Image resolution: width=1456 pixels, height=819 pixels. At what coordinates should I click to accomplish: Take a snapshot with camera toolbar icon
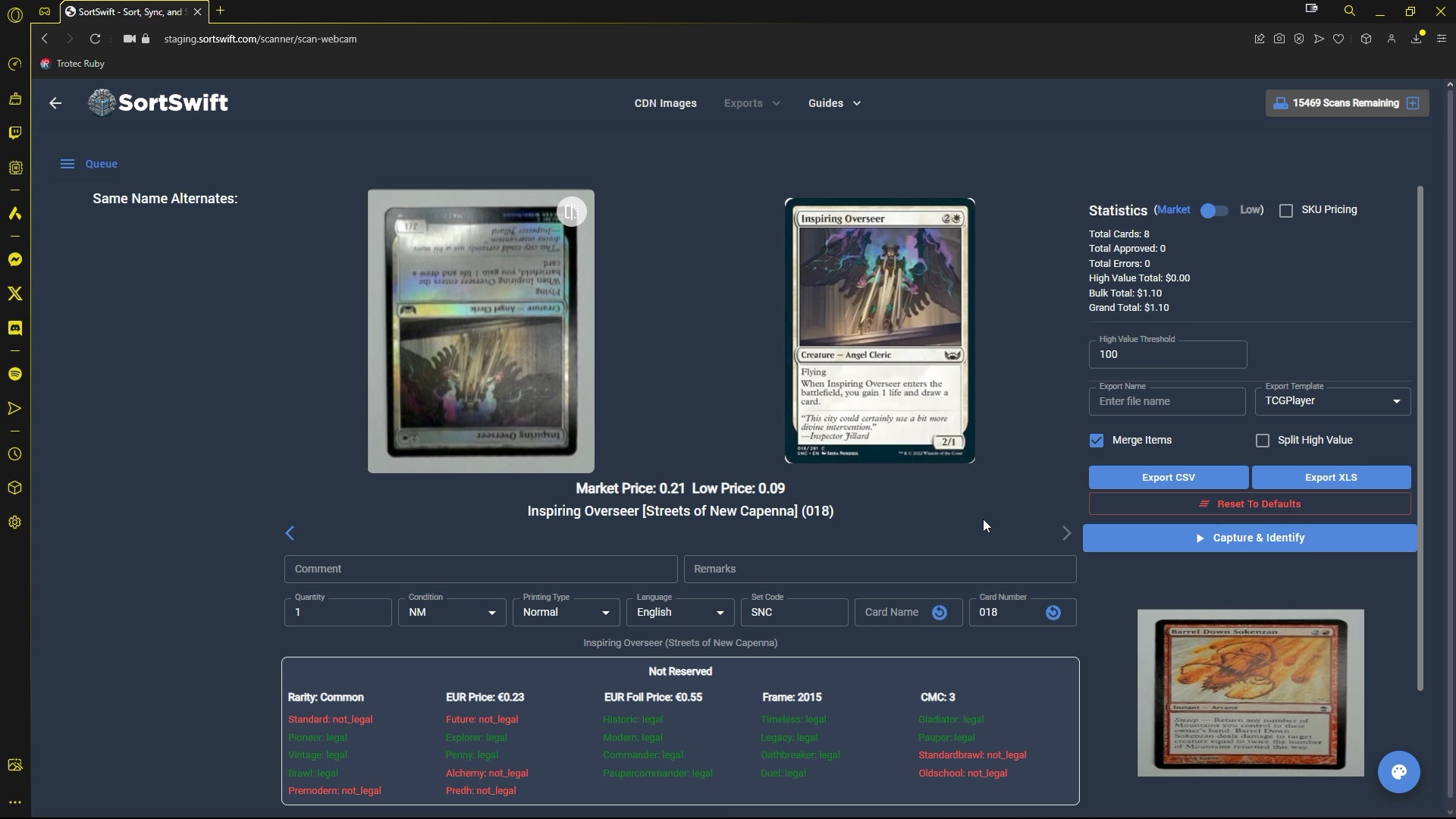(x=1279, y=39)
